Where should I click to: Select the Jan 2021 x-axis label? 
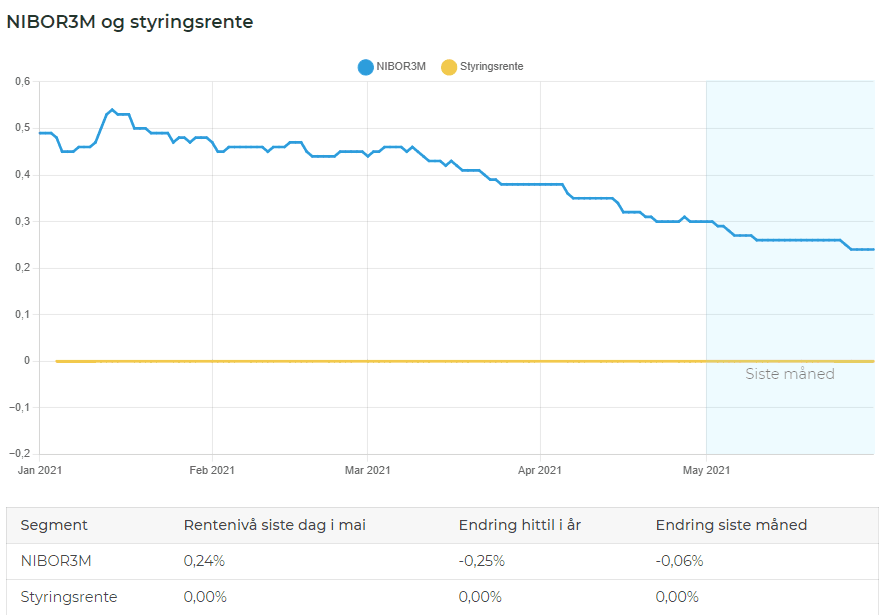[40, 470]
